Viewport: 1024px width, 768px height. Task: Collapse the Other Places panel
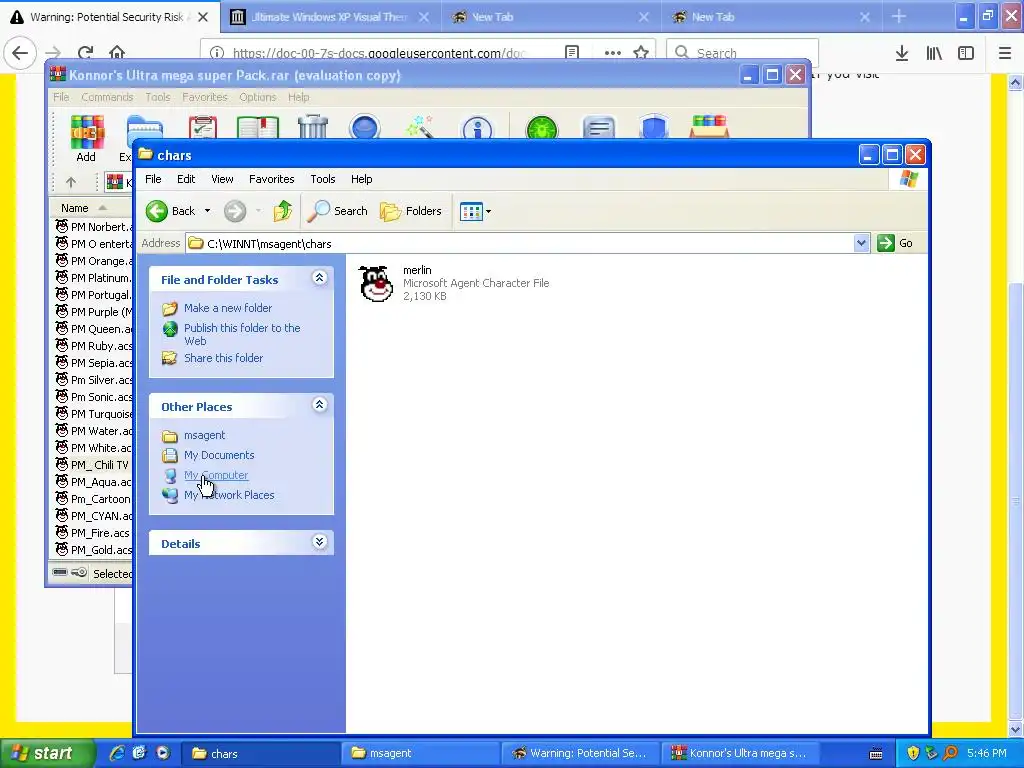(x=319, y=405)
